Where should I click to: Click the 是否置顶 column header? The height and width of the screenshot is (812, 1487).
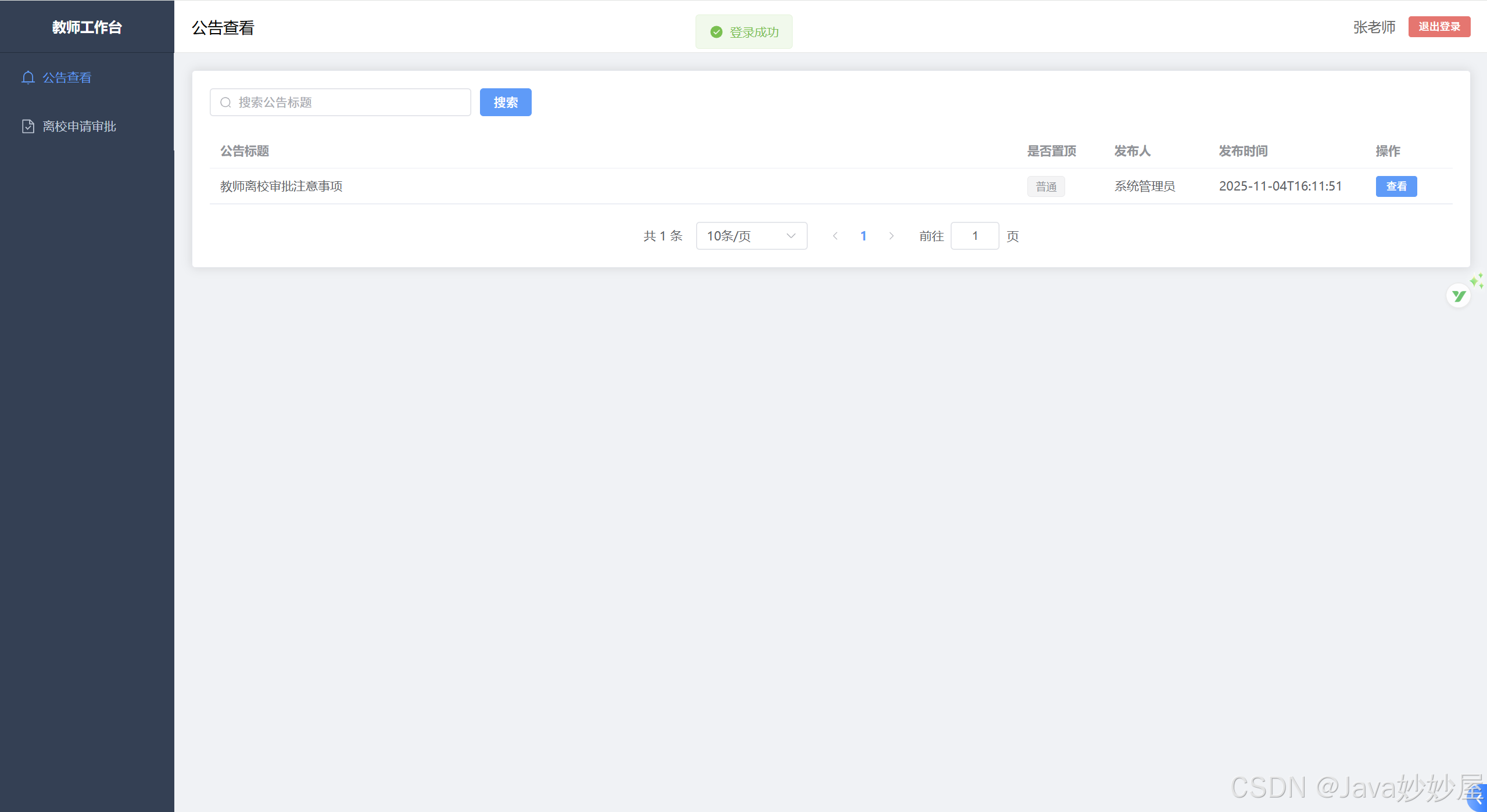[x=1052, y=151]
